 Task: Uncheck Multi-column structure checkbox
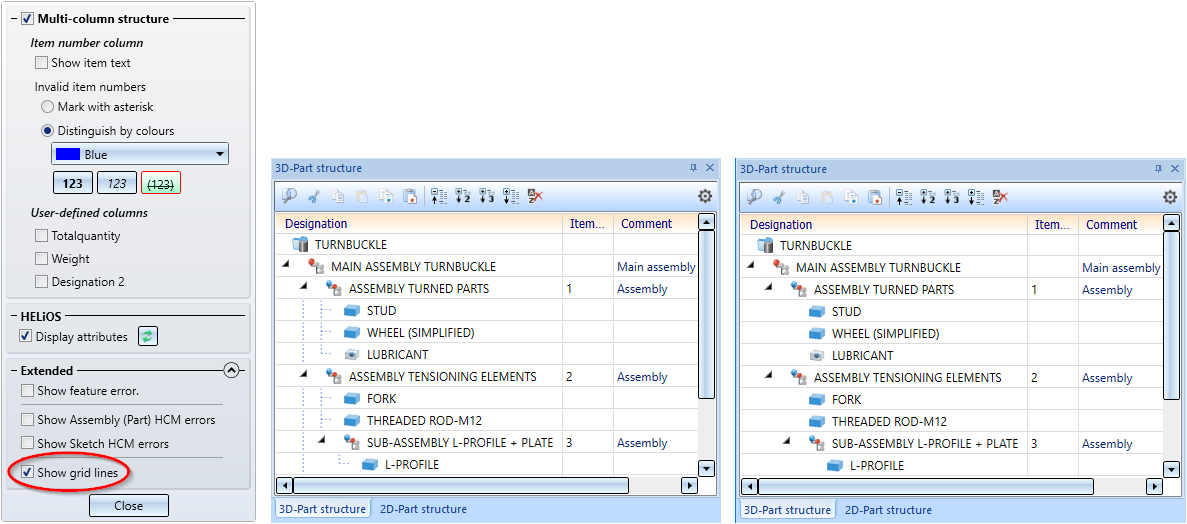click(x=27, y=18)
